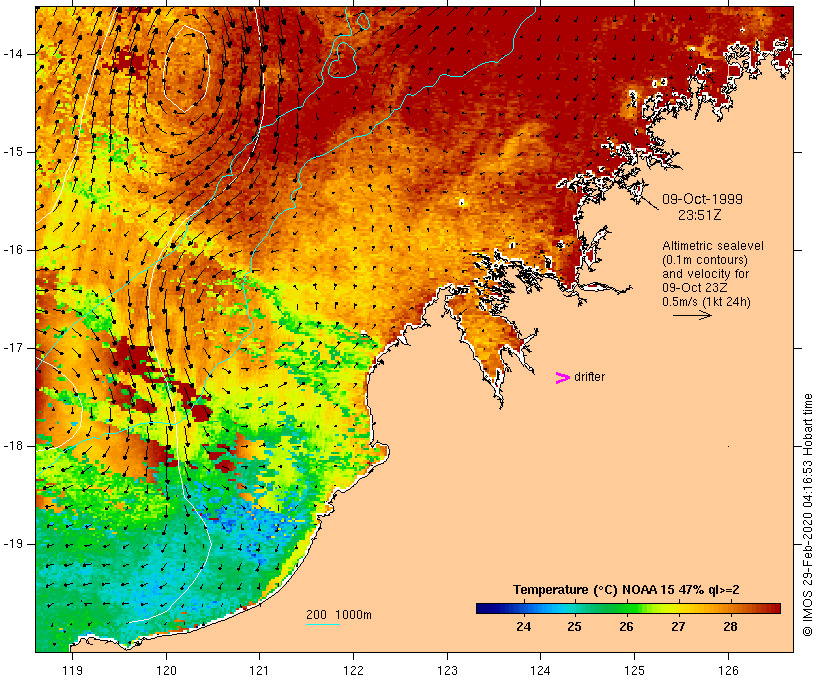Click latitude label '-15'

point(13,152)
